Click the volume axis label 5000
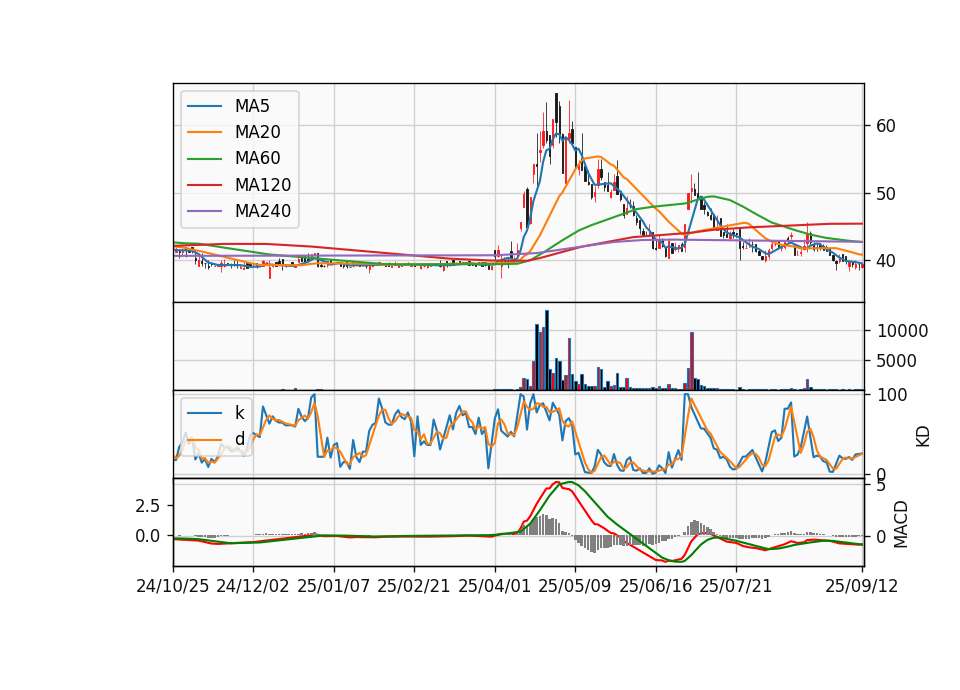The height and width of the screenshot is (690, 960). click(896, 361)
